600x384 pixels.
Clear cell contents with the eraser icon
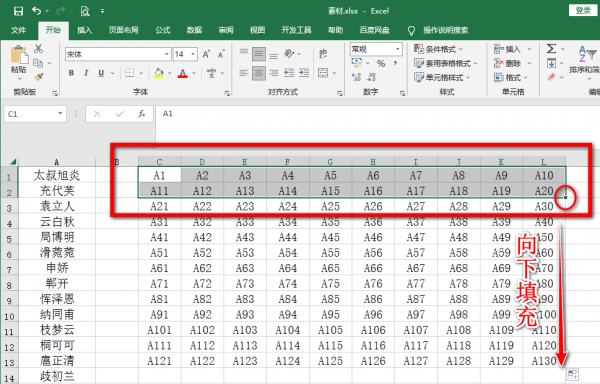pos(551,77)
